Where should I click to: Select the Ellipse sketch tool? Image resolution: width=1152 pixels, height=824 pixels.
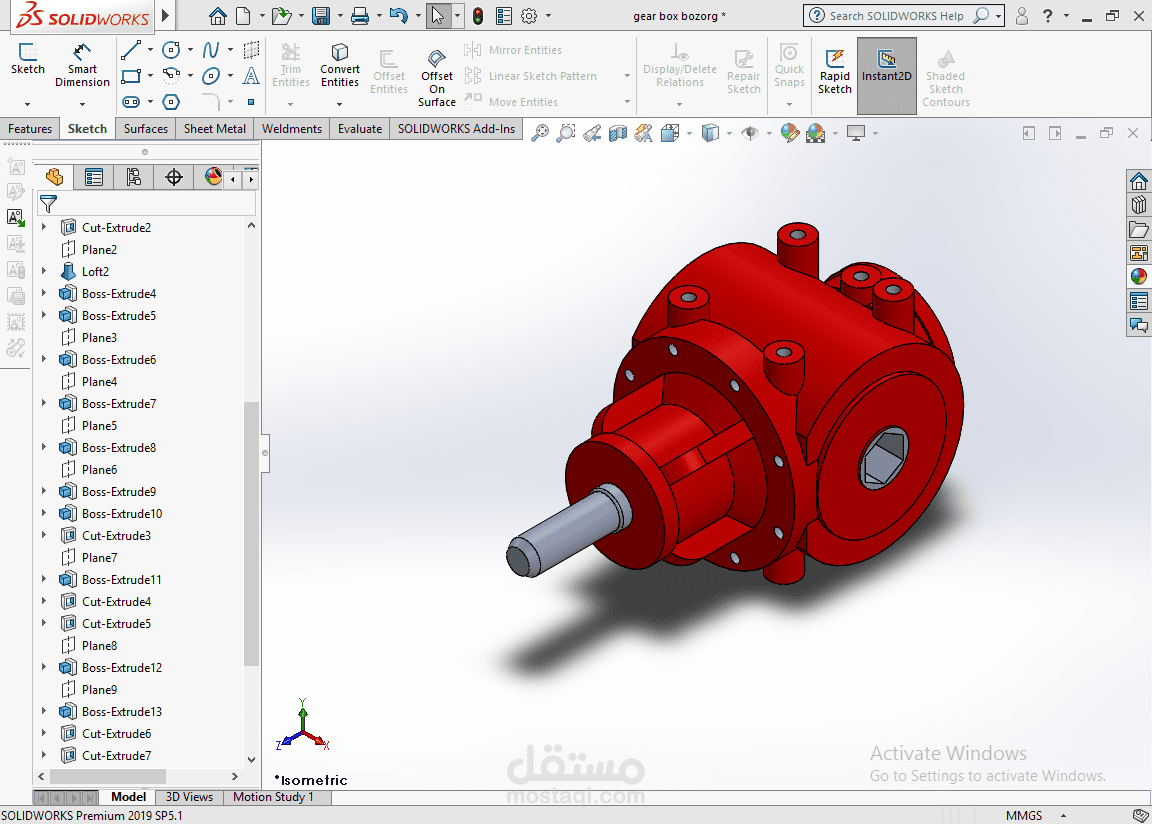point(211,76)
